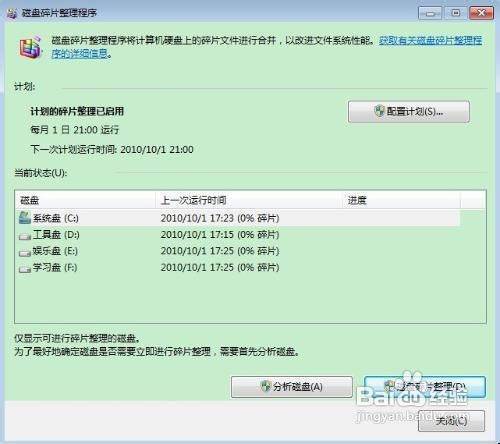The height and width of the screenshot is (444, 500).
Task: Click the 系统盘 (C:) drive icon
Action: pos(25,218)
